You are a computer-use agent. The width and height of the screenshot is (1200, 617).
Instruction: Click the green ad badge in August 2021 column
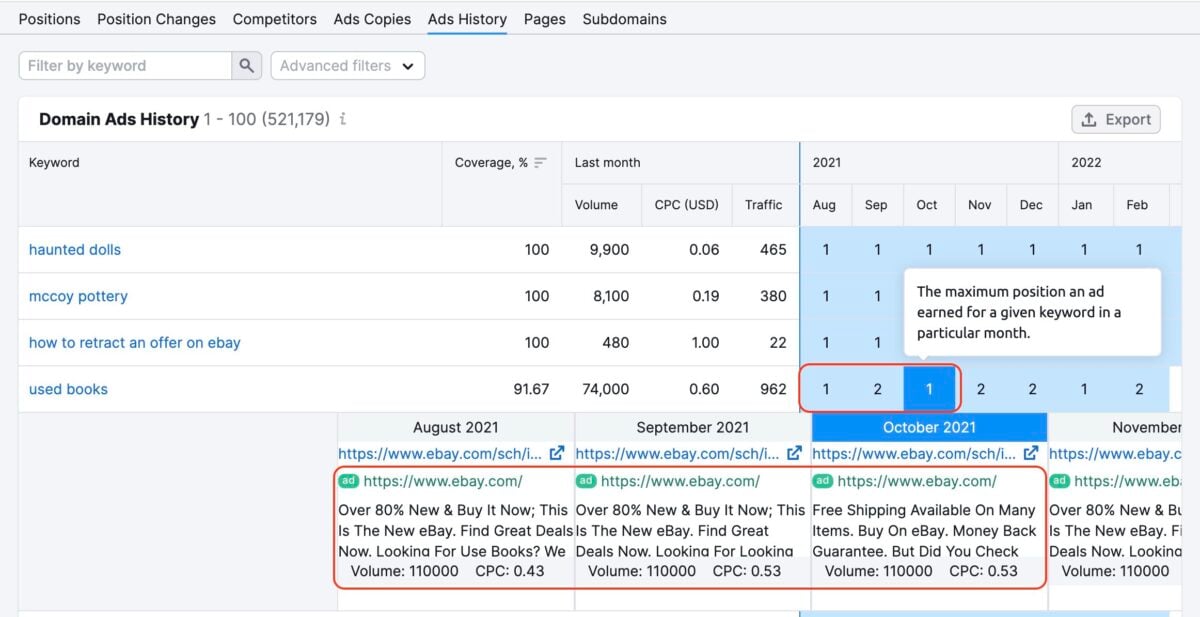coord(348,481)
